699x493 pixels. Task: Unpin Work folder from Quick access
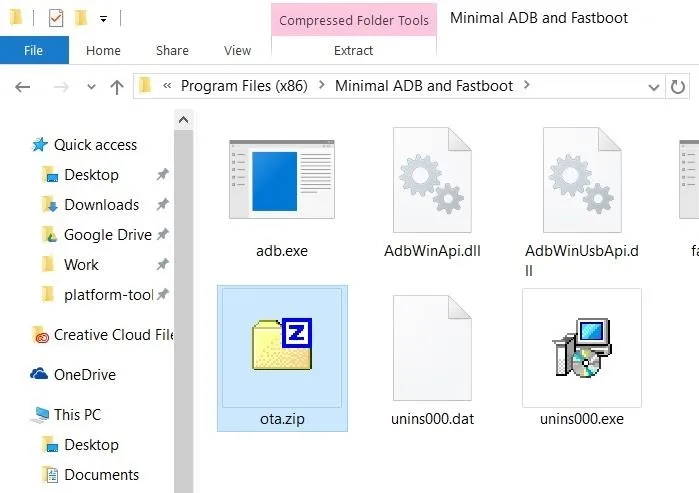point(162,264)
